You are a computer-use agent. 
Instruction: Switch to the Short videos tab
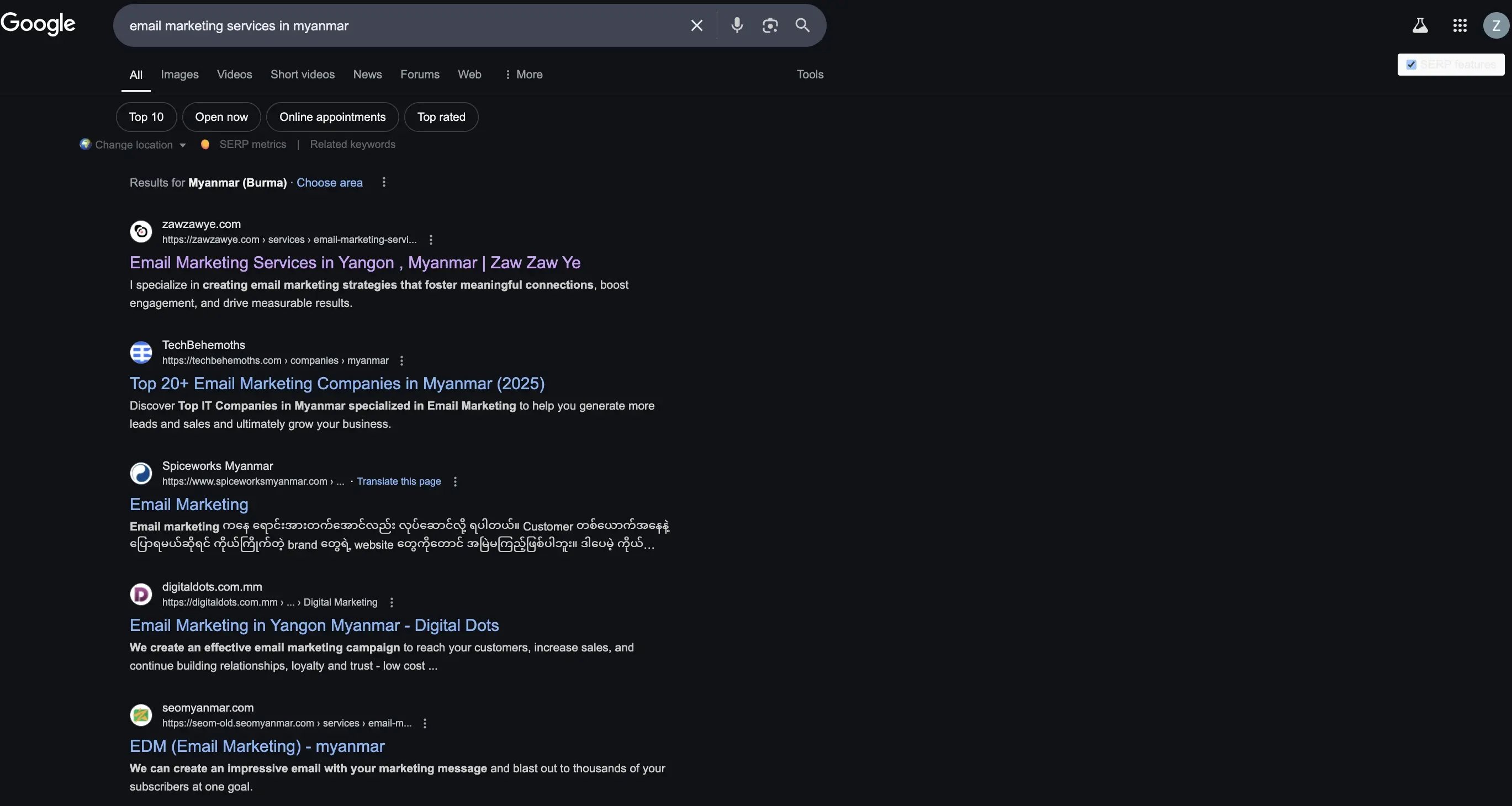pos(302,75)
